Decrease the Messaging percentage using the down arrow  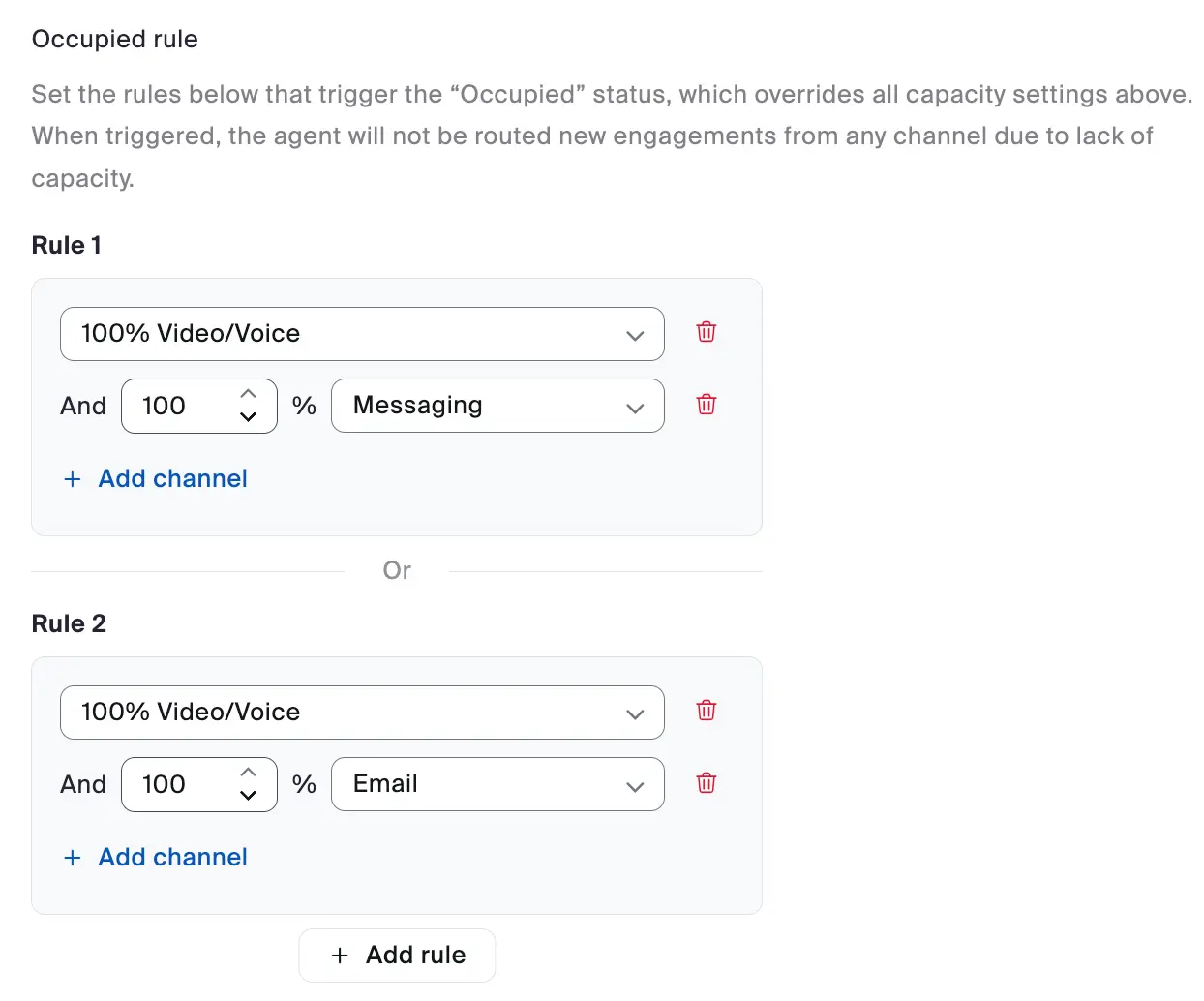pos(248,417)
